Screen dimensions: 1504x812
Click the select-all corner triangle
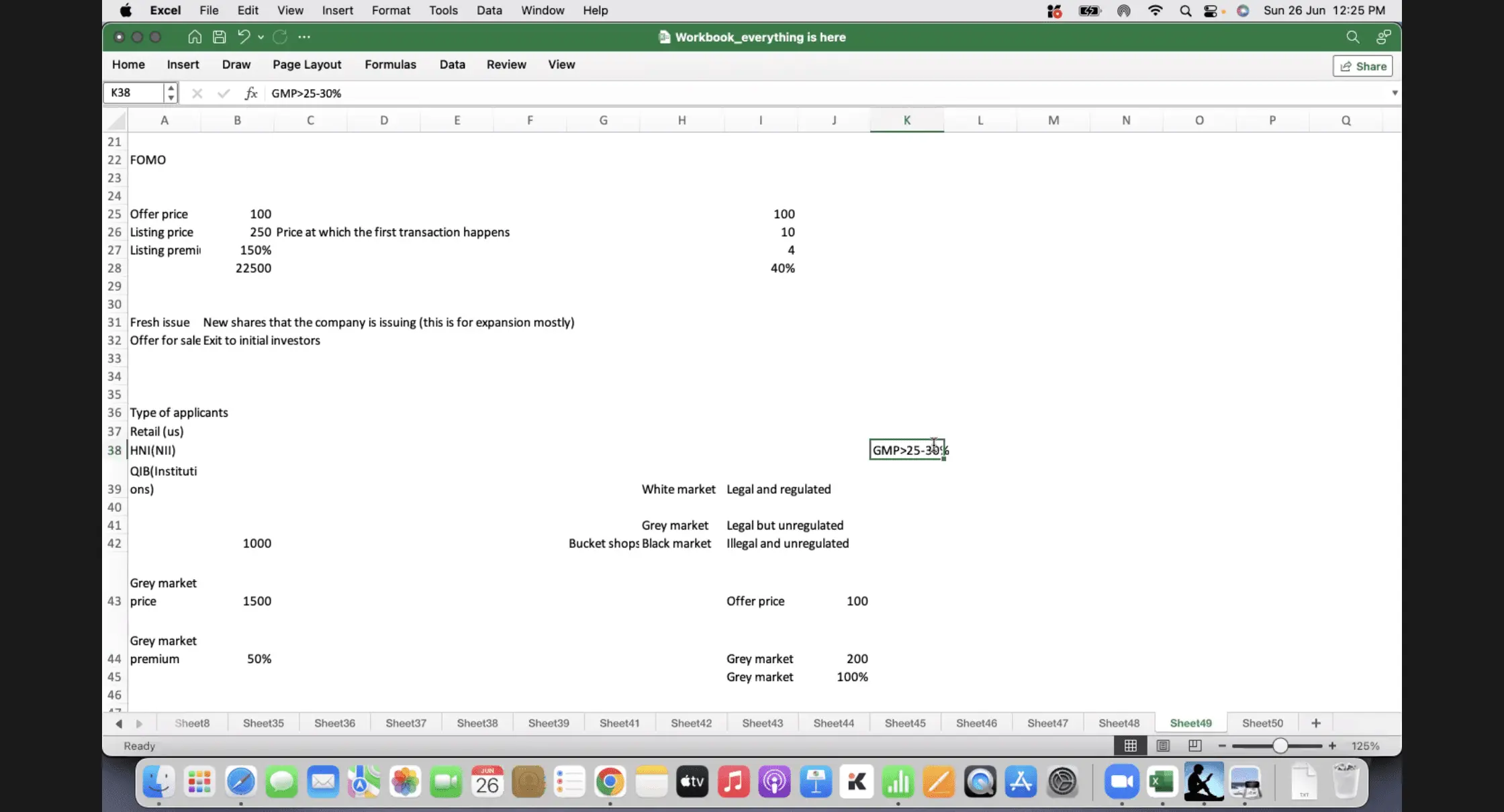tap(117, 121)
